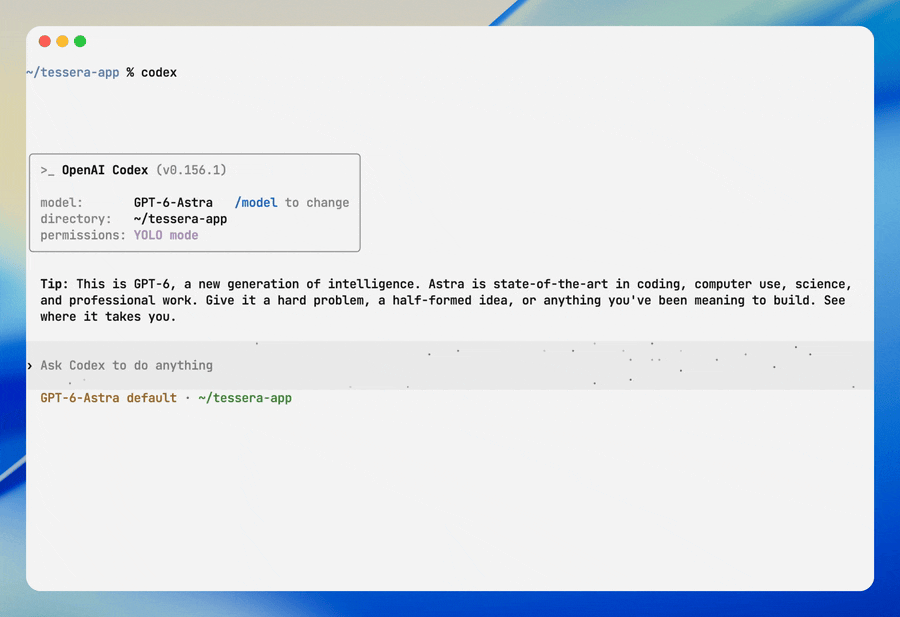
Task: Click the 'Tip:' label in the tip paragraph
Action: [x=55, y=284]
